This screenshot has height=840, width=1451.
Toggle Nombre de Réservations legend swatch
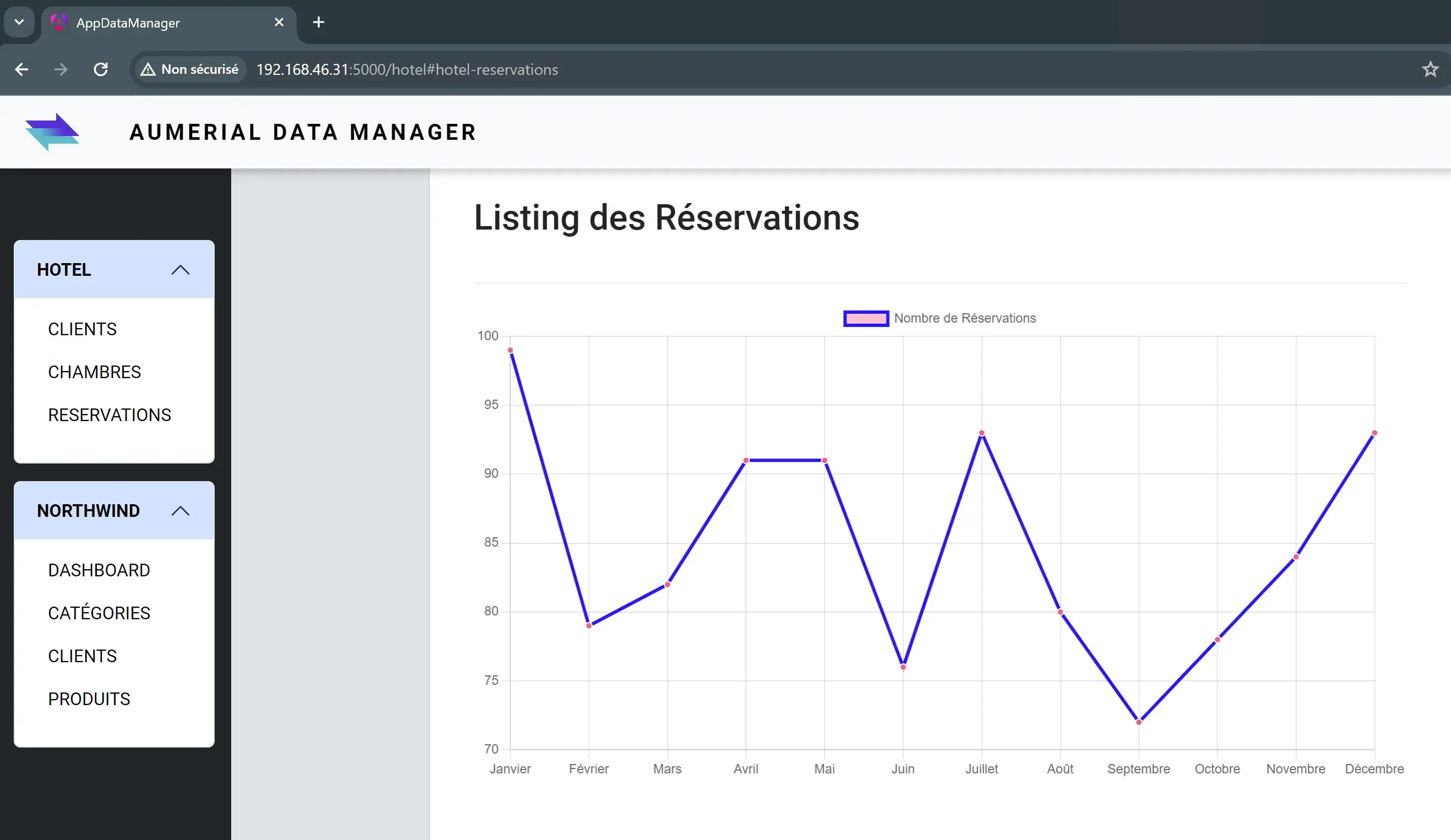865,318
